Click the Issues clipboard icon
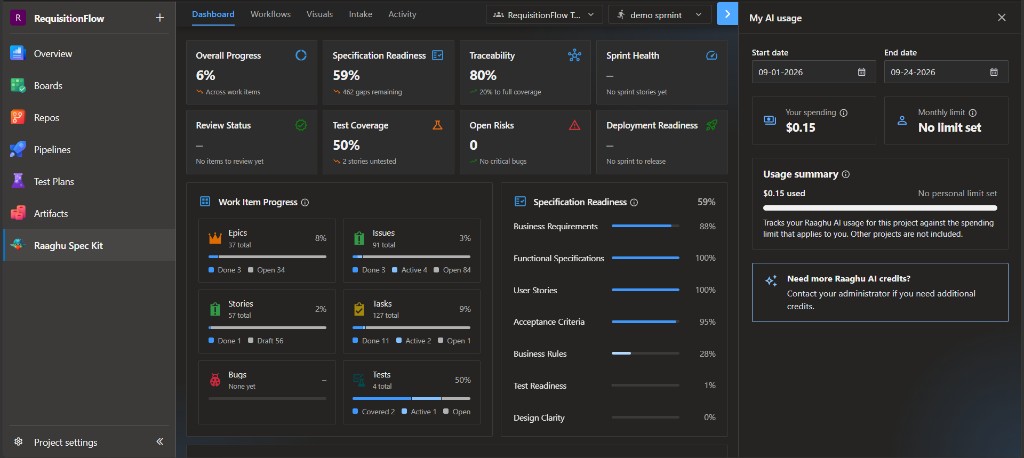The width and height of the screenshot is (1024, 458). (359, 238)
